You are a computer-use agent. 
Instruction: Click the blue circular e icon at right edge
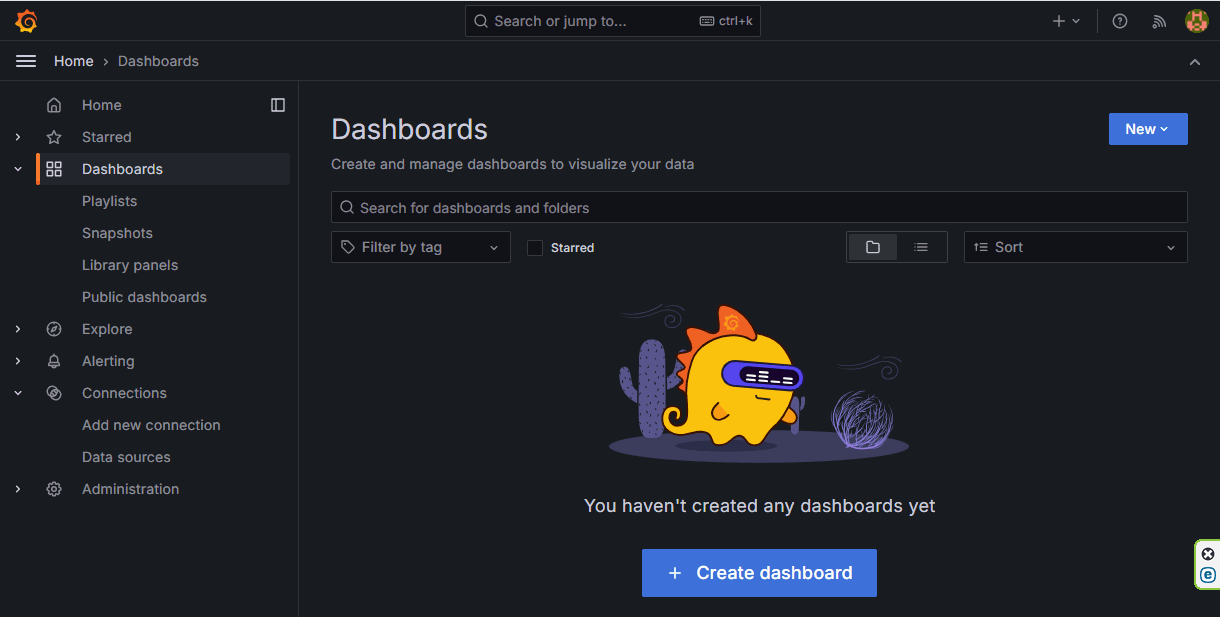(1208, 575)
